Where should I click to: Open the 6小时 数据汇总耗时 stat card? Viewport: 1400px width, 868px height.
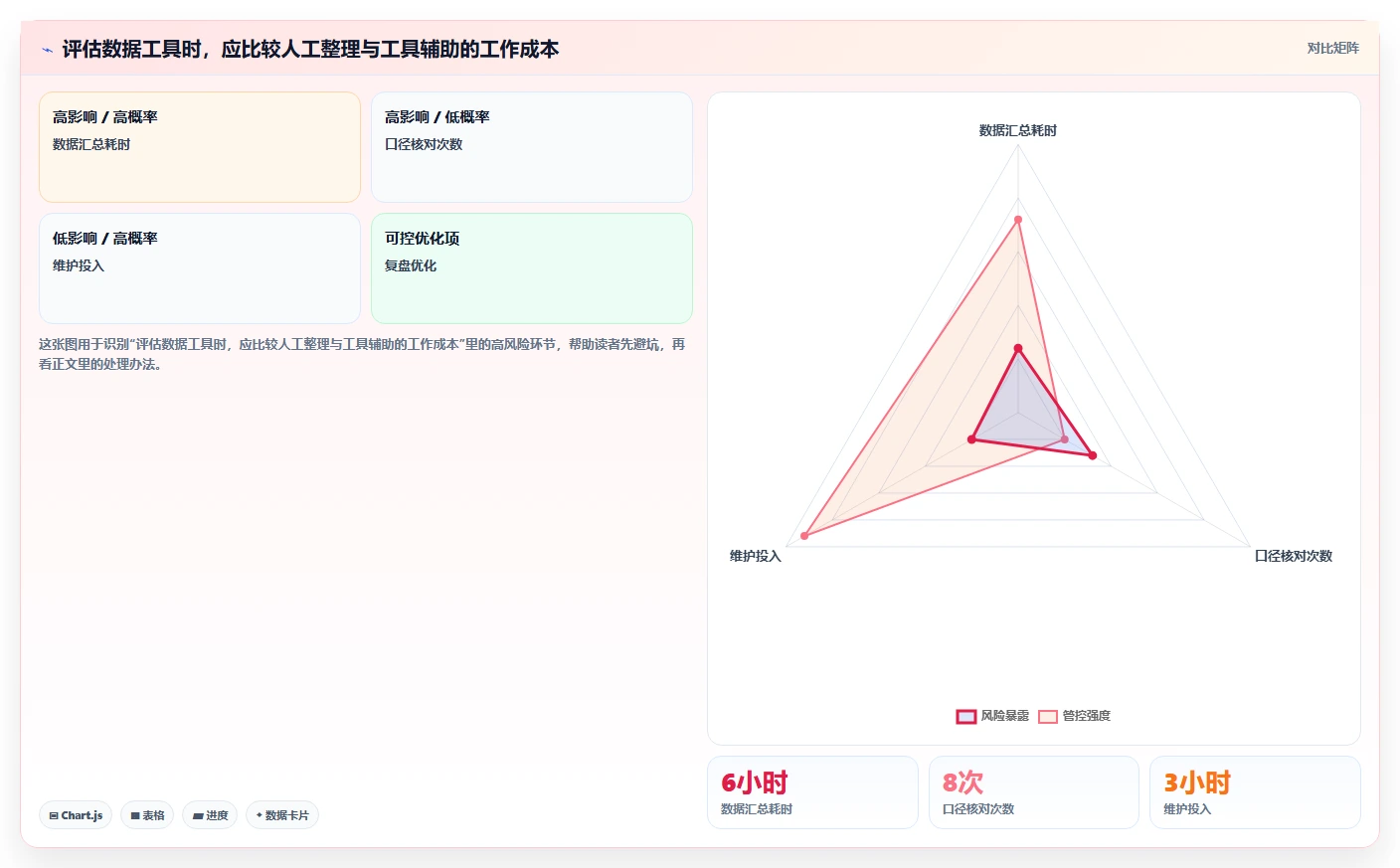click(x=812, y=792)
